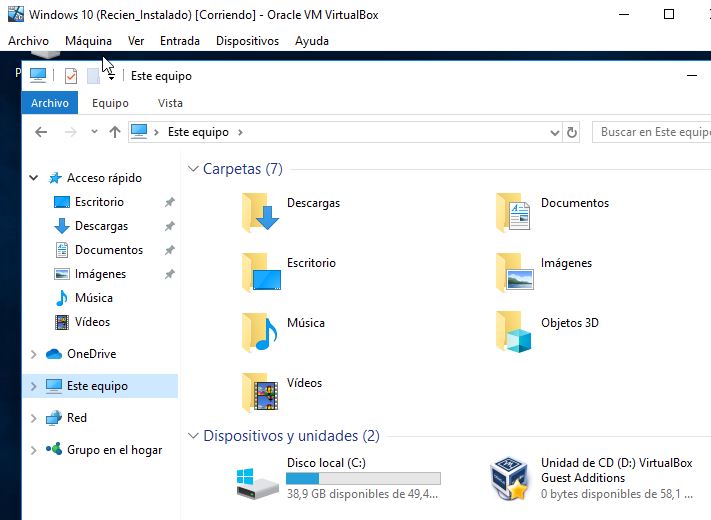Open the Descargas folder icon
711x520 pixels.
(x=263, y=211)
